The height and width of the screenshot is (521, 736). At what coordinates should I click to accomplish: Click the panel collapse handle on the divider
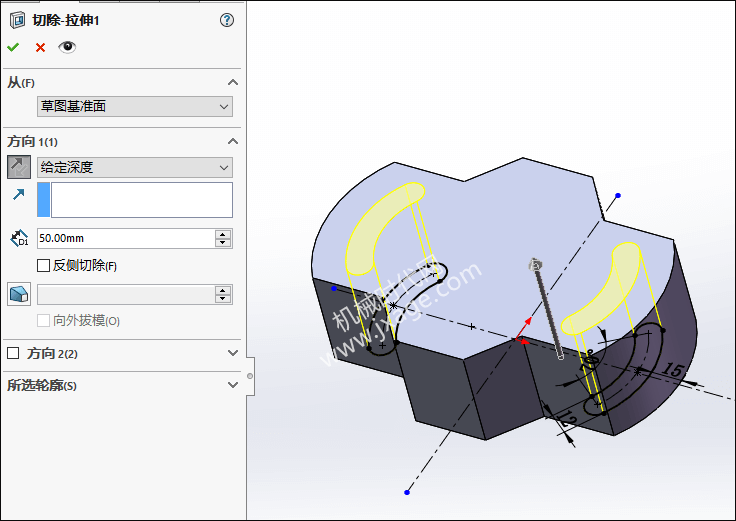click(250, 376)
